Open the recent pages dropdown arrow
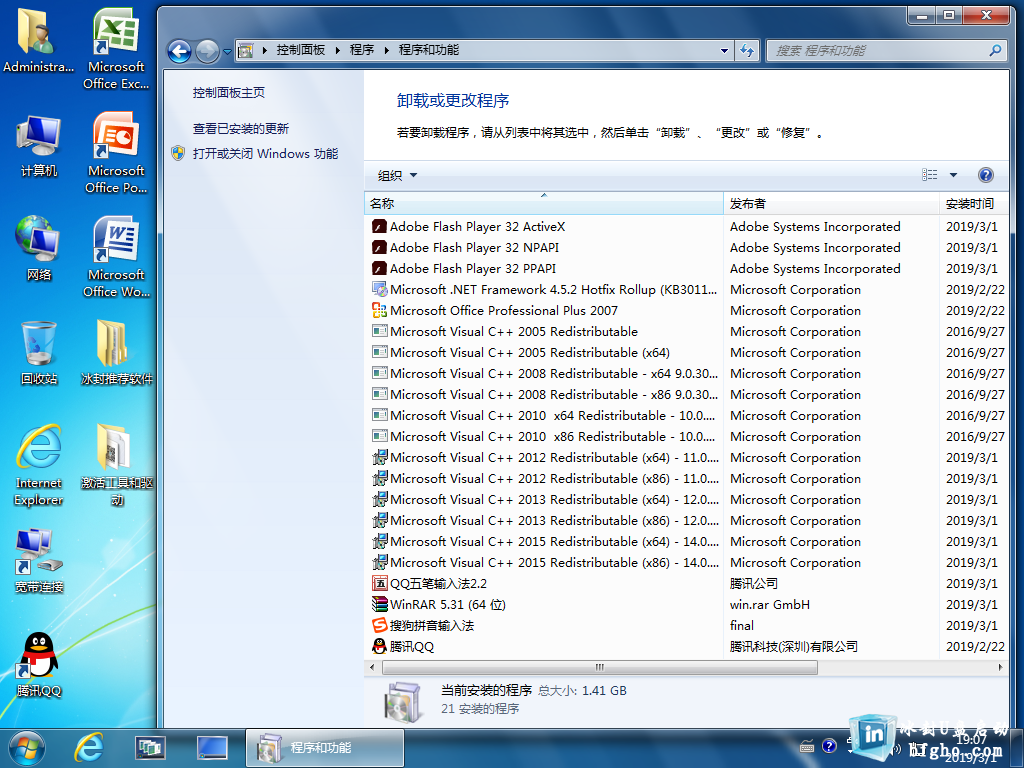This screenshot has width=1024, height=768. pyautogui.click(x=227, y=51)
